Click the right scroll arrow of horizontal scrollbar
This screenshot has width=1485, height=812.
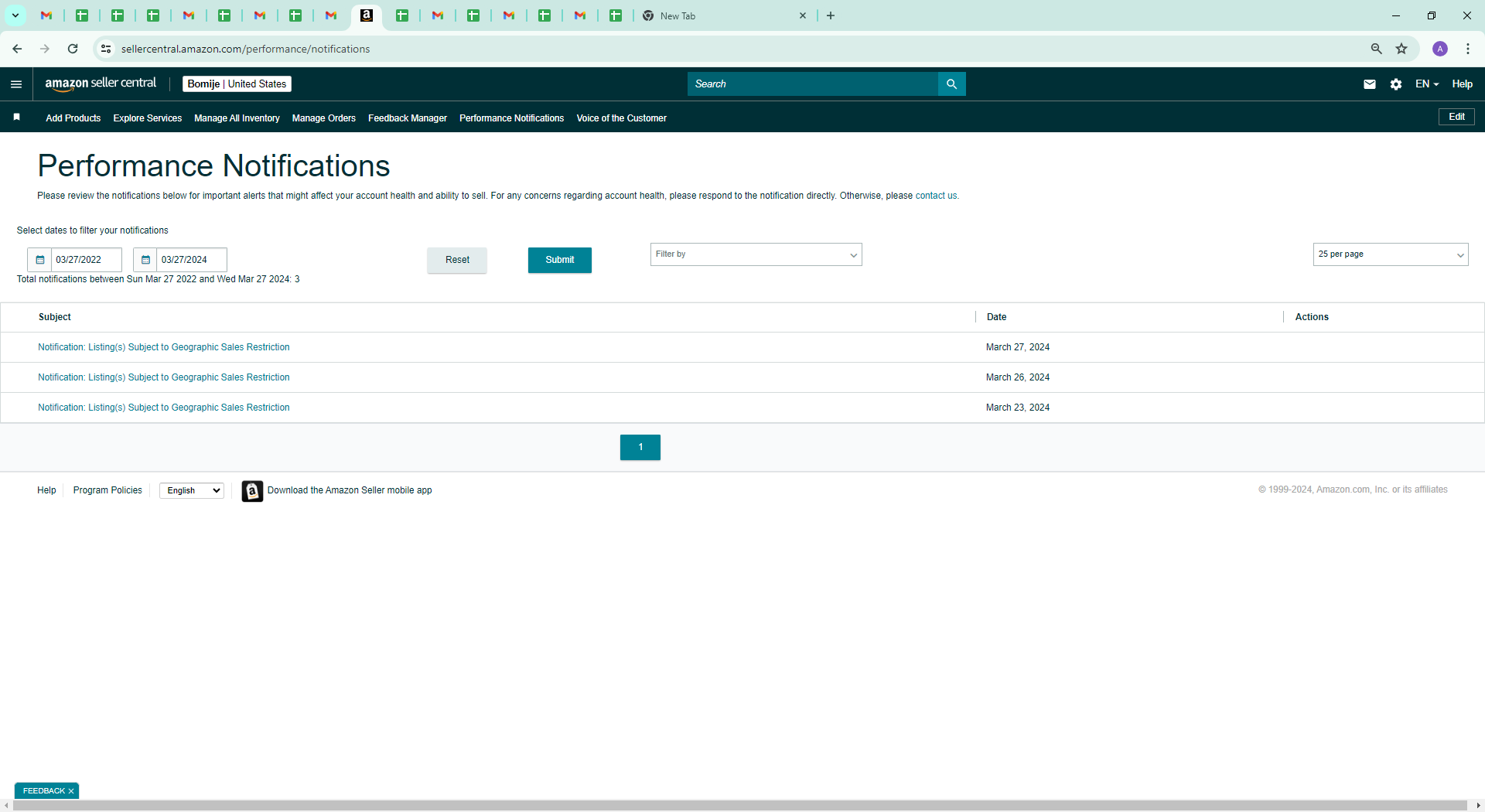point(1478,806)
